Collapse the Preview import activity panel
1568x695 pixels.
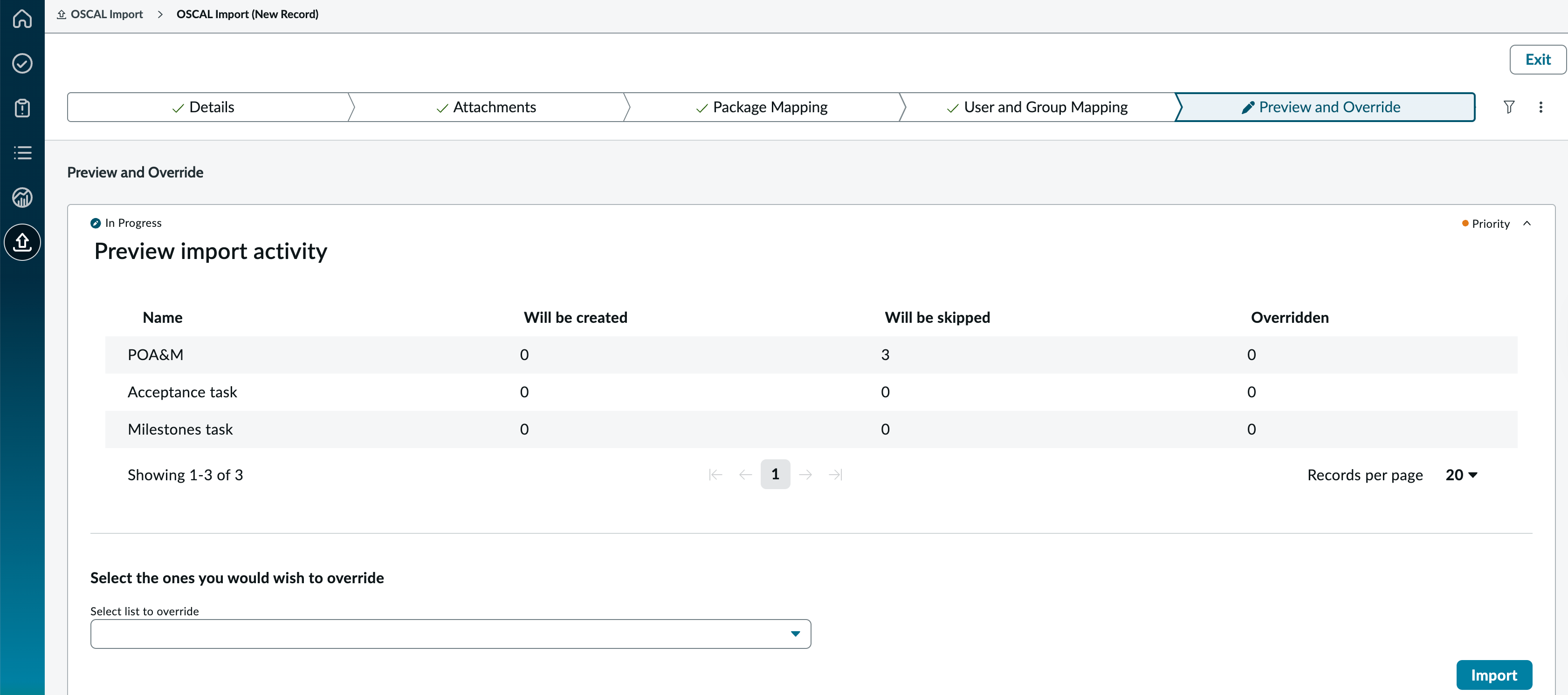1527,223
